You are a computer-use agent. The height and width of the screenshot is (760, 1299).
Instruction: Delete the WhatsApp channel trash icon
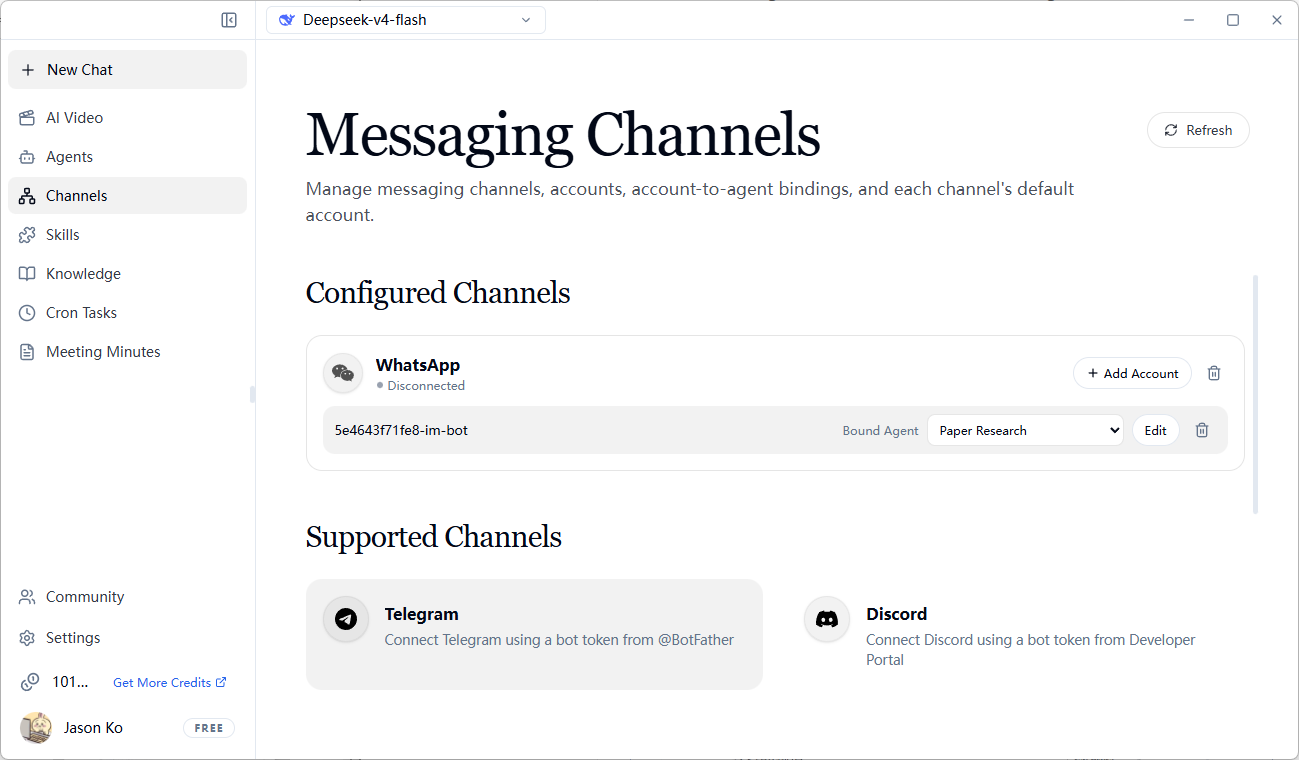[x=1214, y=373]
